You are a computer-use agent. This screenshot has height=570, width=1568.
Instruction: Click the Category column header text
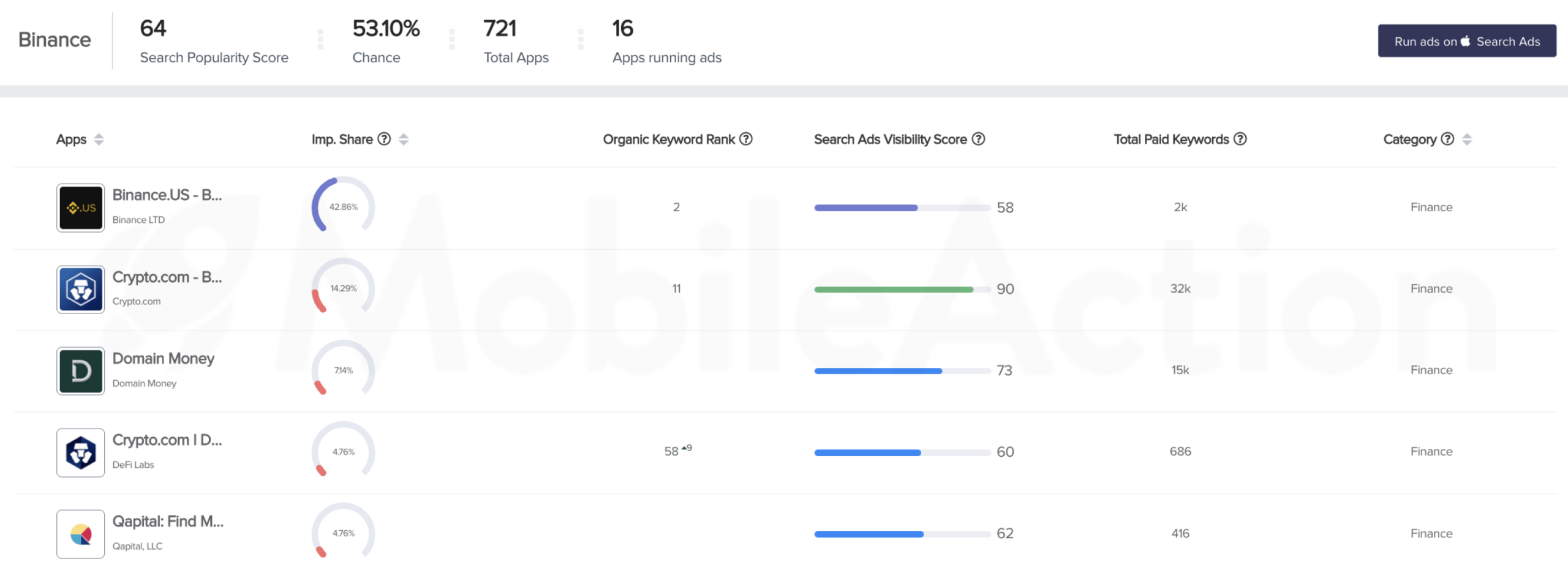pyautogui.click(x=1409, y=140)
